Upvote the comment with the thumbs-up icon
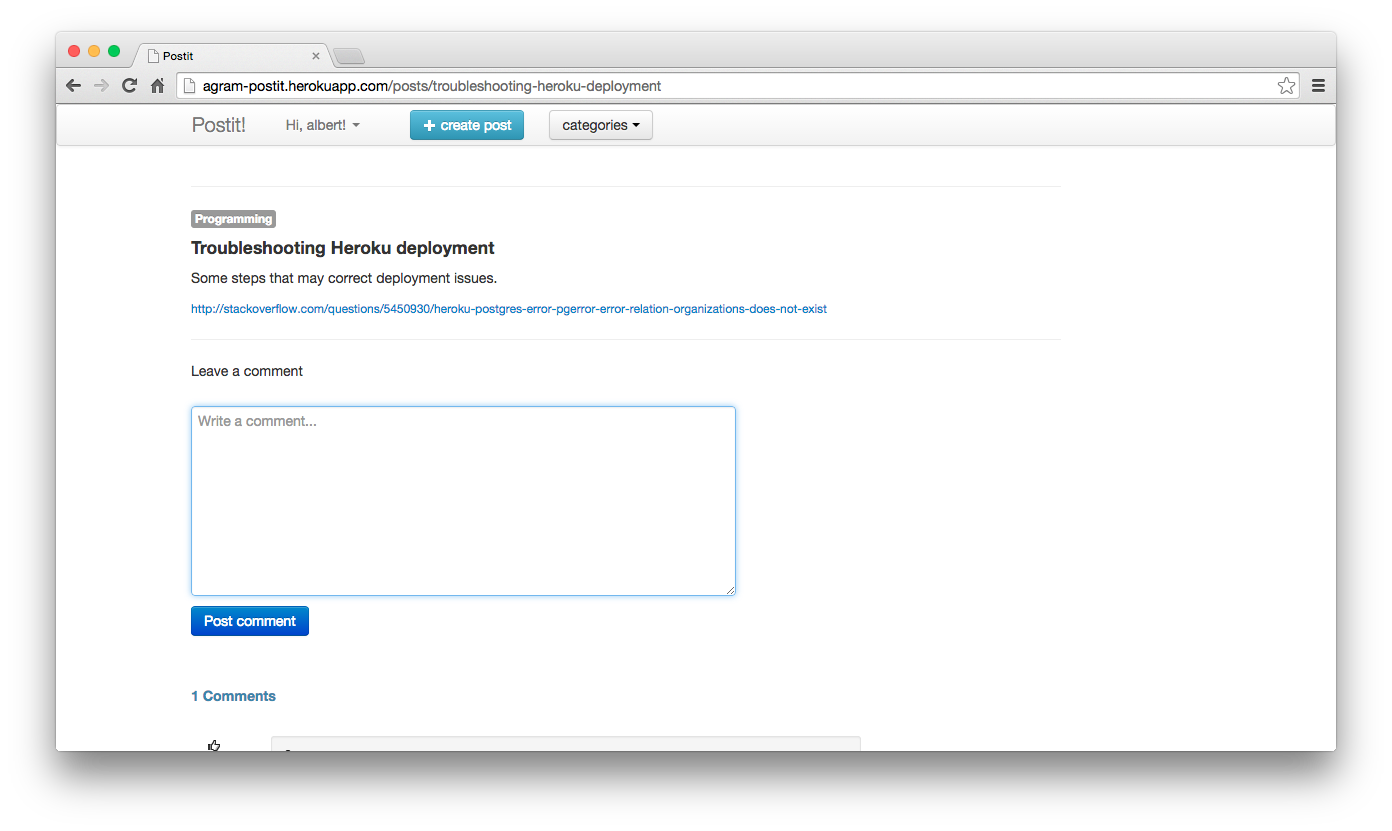The width and height of the screenshot is (1392, 831). coord(214,745)
